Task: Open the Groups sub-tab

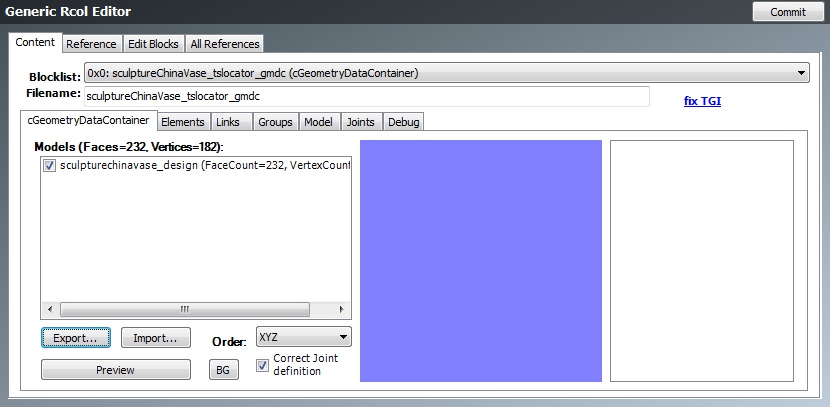Action: point(274,122)
